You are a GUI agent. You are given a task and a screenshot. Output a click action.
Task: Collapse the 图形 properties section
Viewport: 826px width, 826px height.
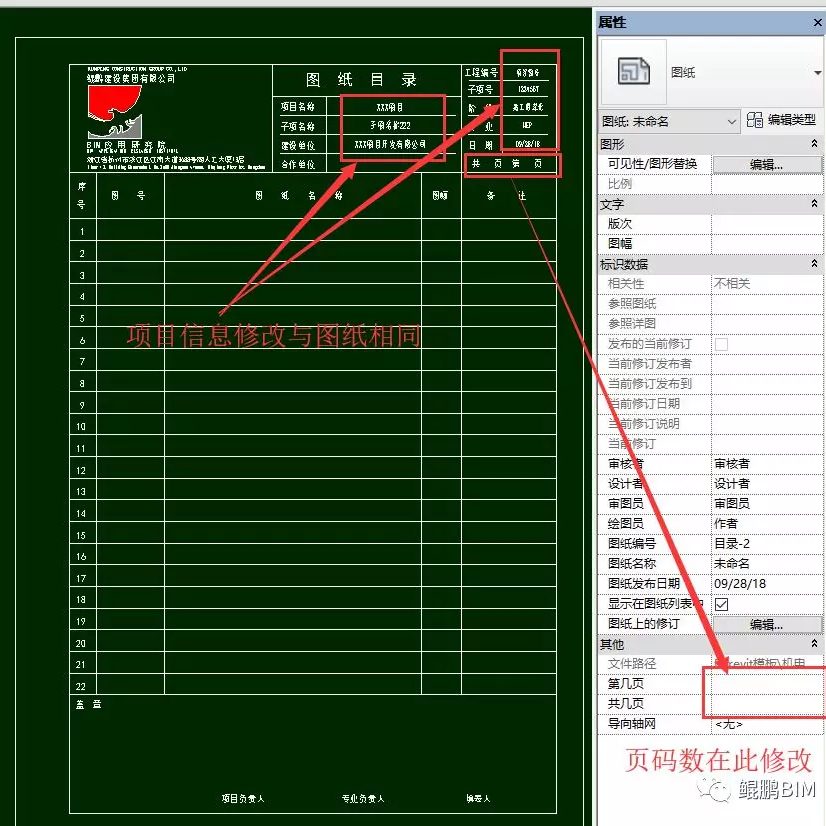click(x=815, y=144)
